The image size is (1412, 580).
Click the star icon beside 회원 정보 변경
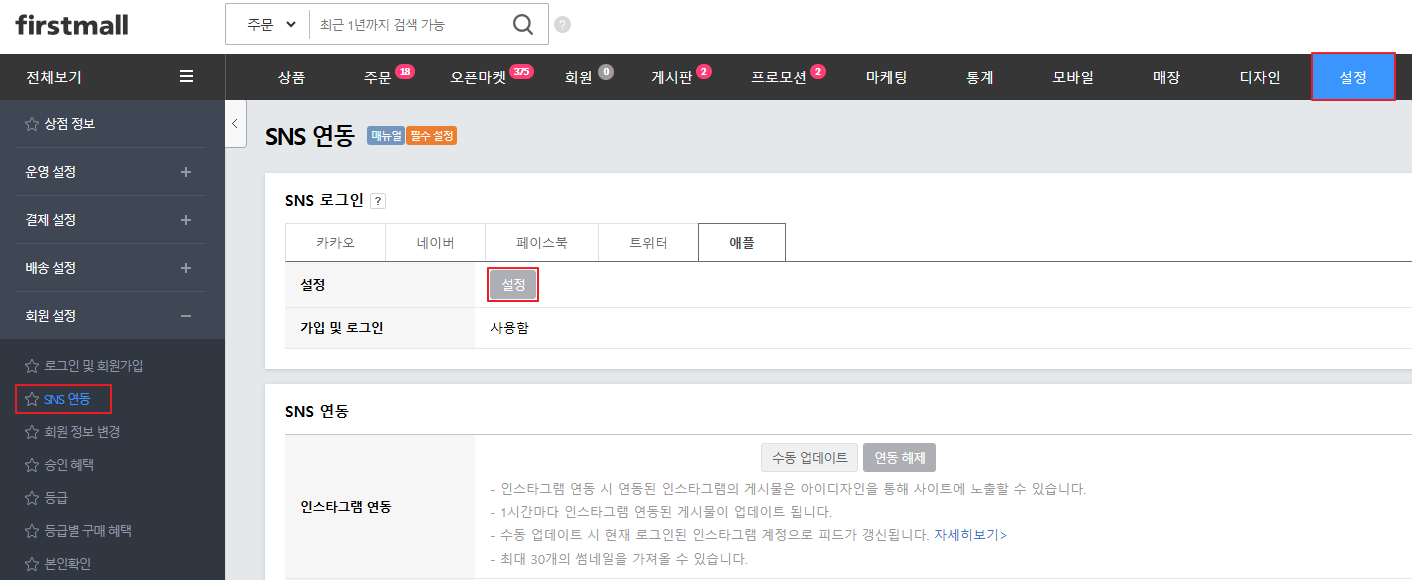(32, 432)
